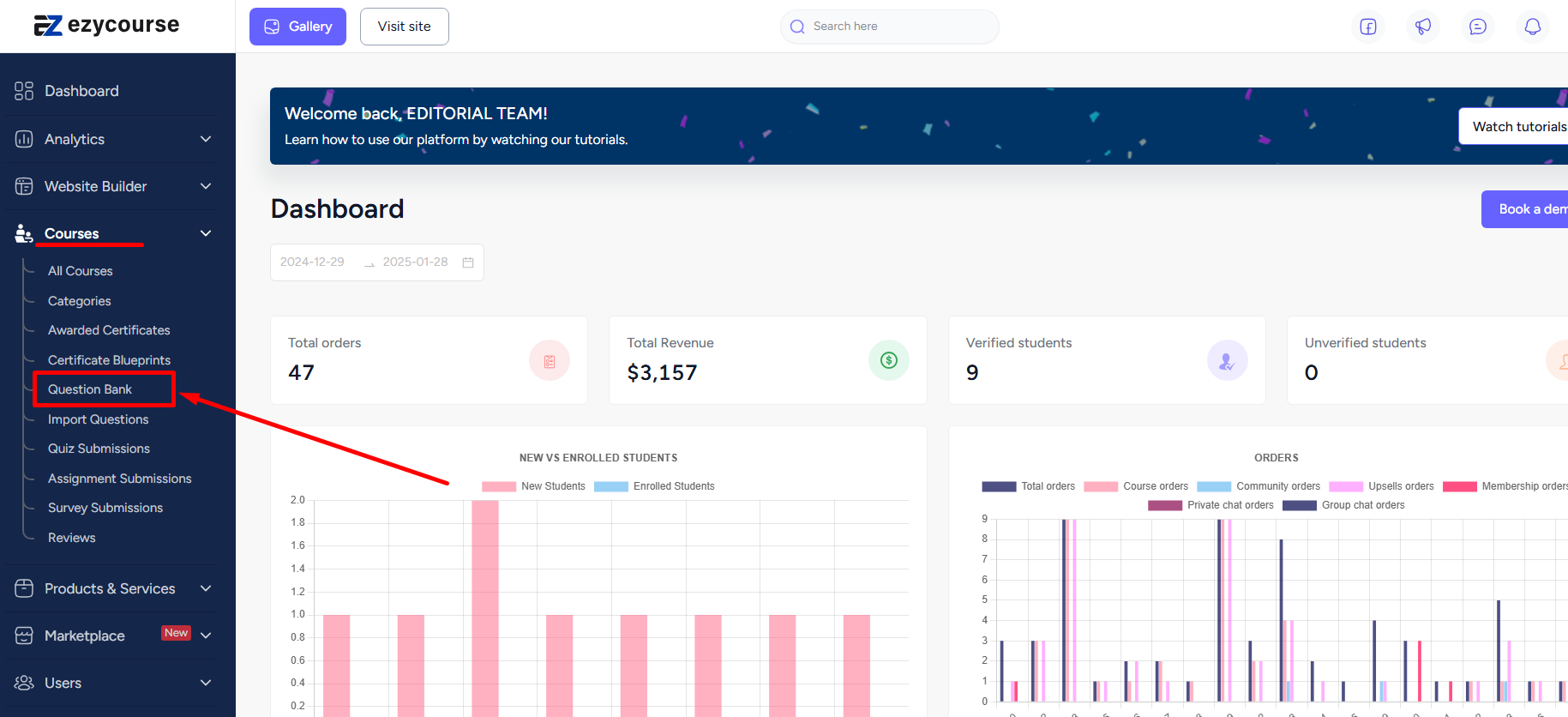Open the Facebook icon in header
This screenshot has height=717, width=1568.
pyautogui.click(x=1368, y=27)
